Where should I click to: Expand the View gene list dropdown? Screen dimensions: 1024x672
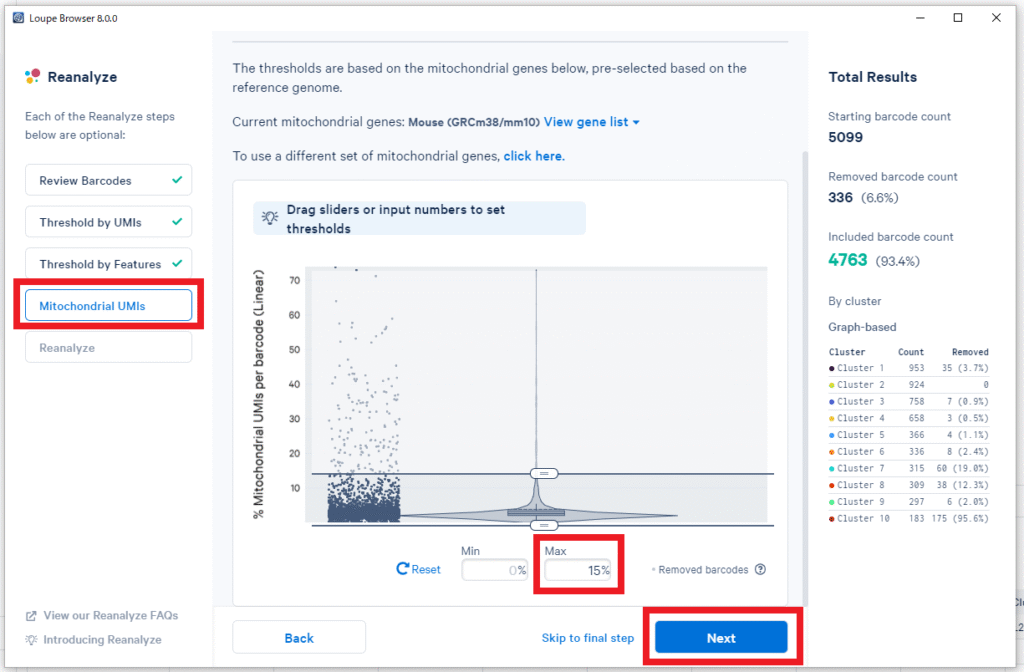[592, 122]
